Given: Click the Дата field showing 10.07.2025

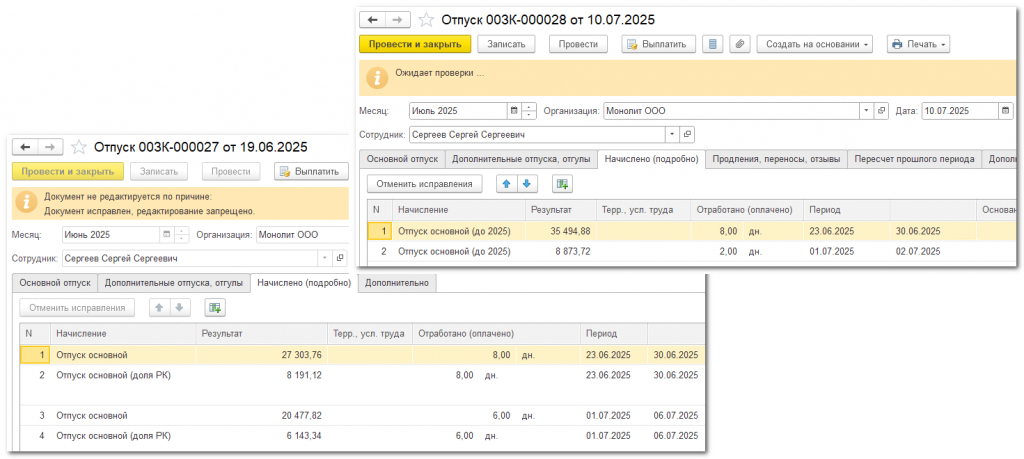Looking at the screenshot, I should [x=959, y=111].
